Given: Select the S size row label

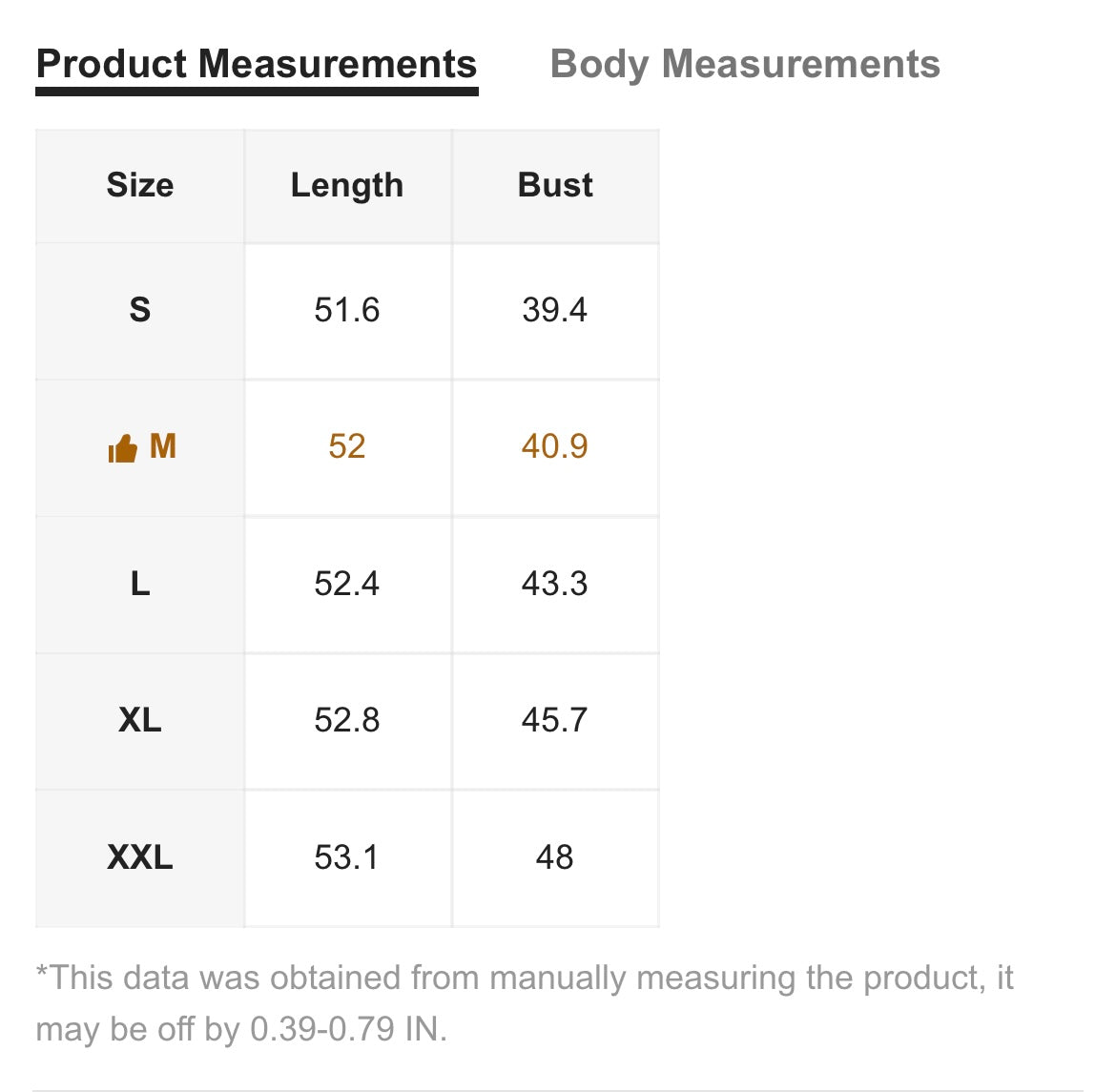Looking at the screenshot, I should pos(140,310).
